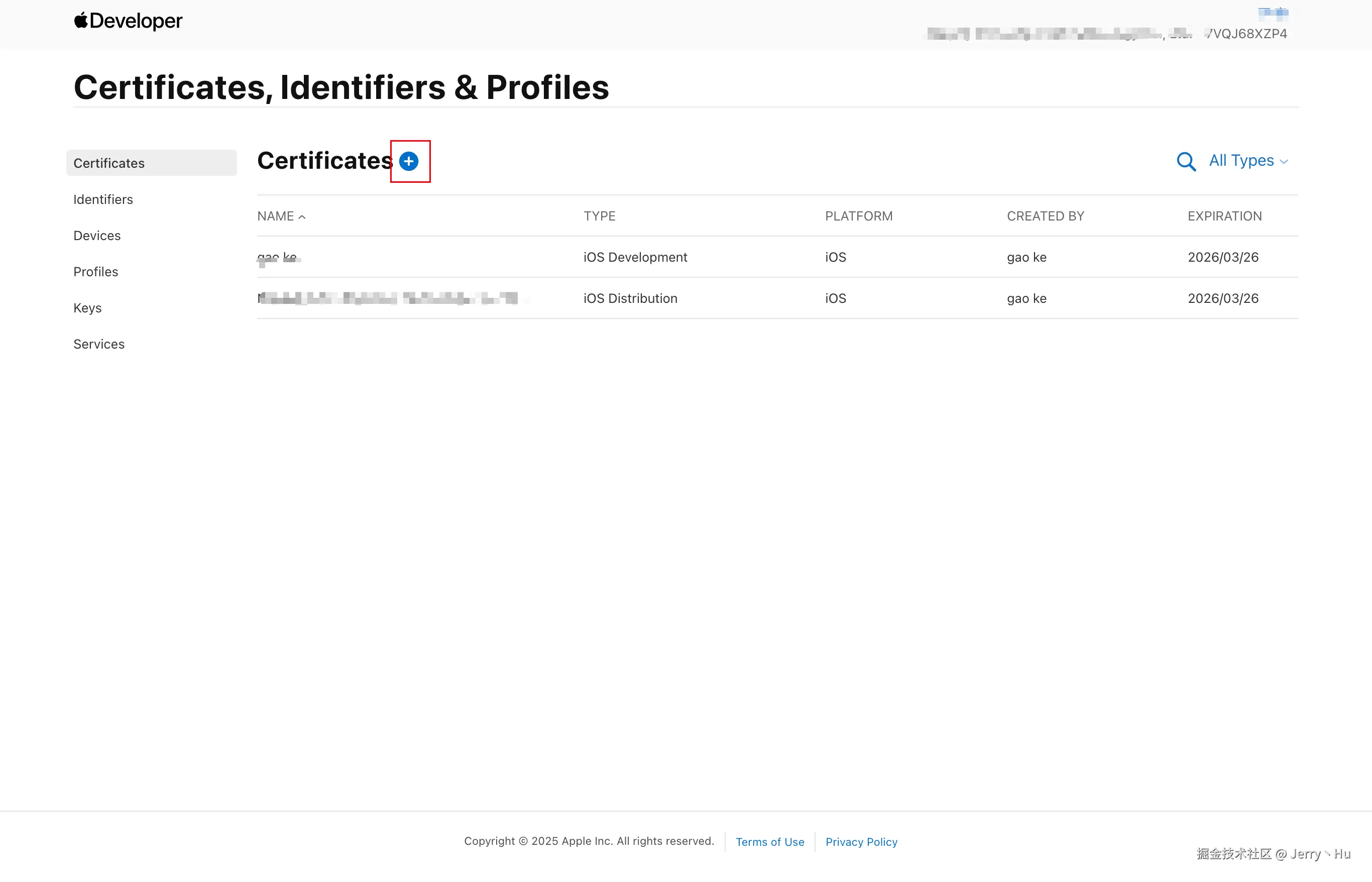Open the iOS Distribution certificate row
1372x882 pixels.
[x=630, y=298]
